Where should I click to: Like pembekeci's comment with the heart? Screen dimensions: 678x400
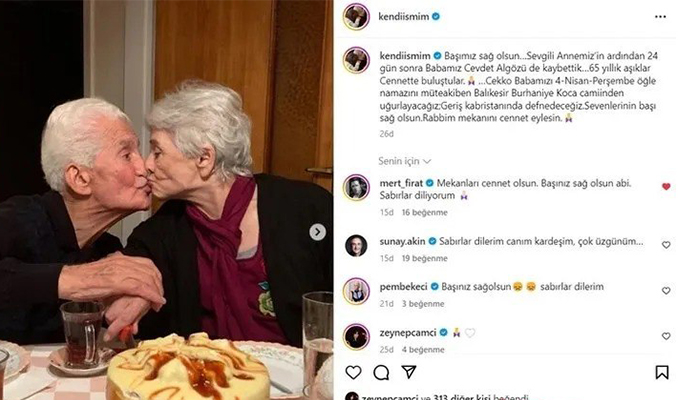click(666, 290)
